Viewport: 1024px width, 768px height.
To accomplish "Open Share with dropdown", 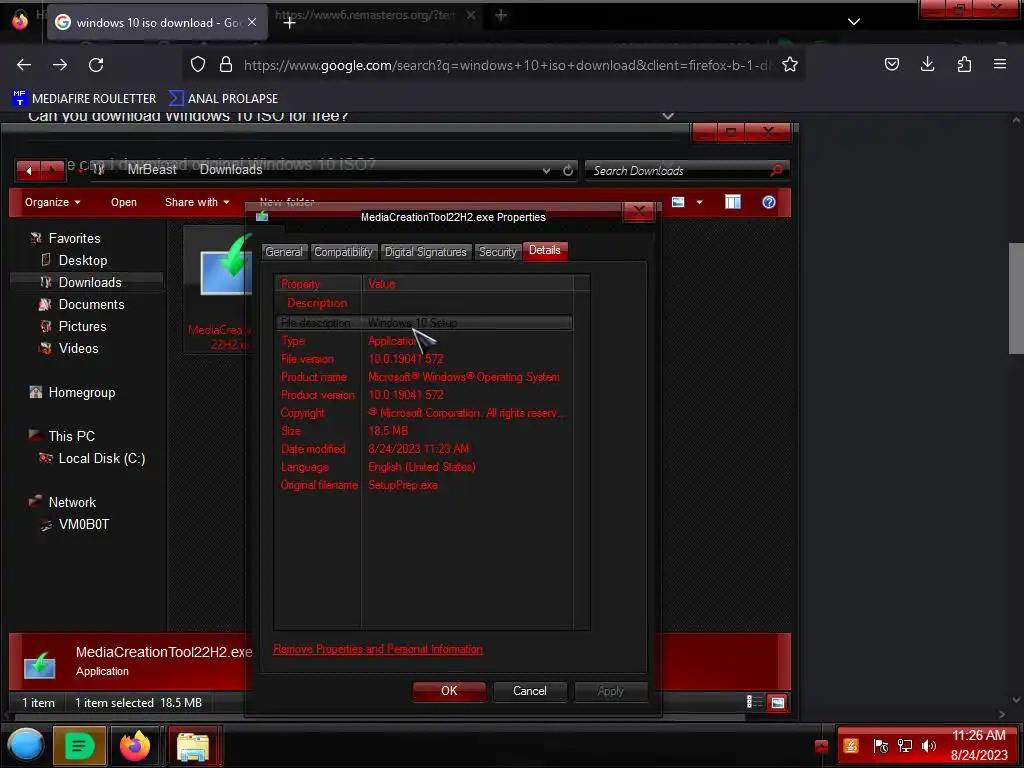I will (x=197, y=202).
